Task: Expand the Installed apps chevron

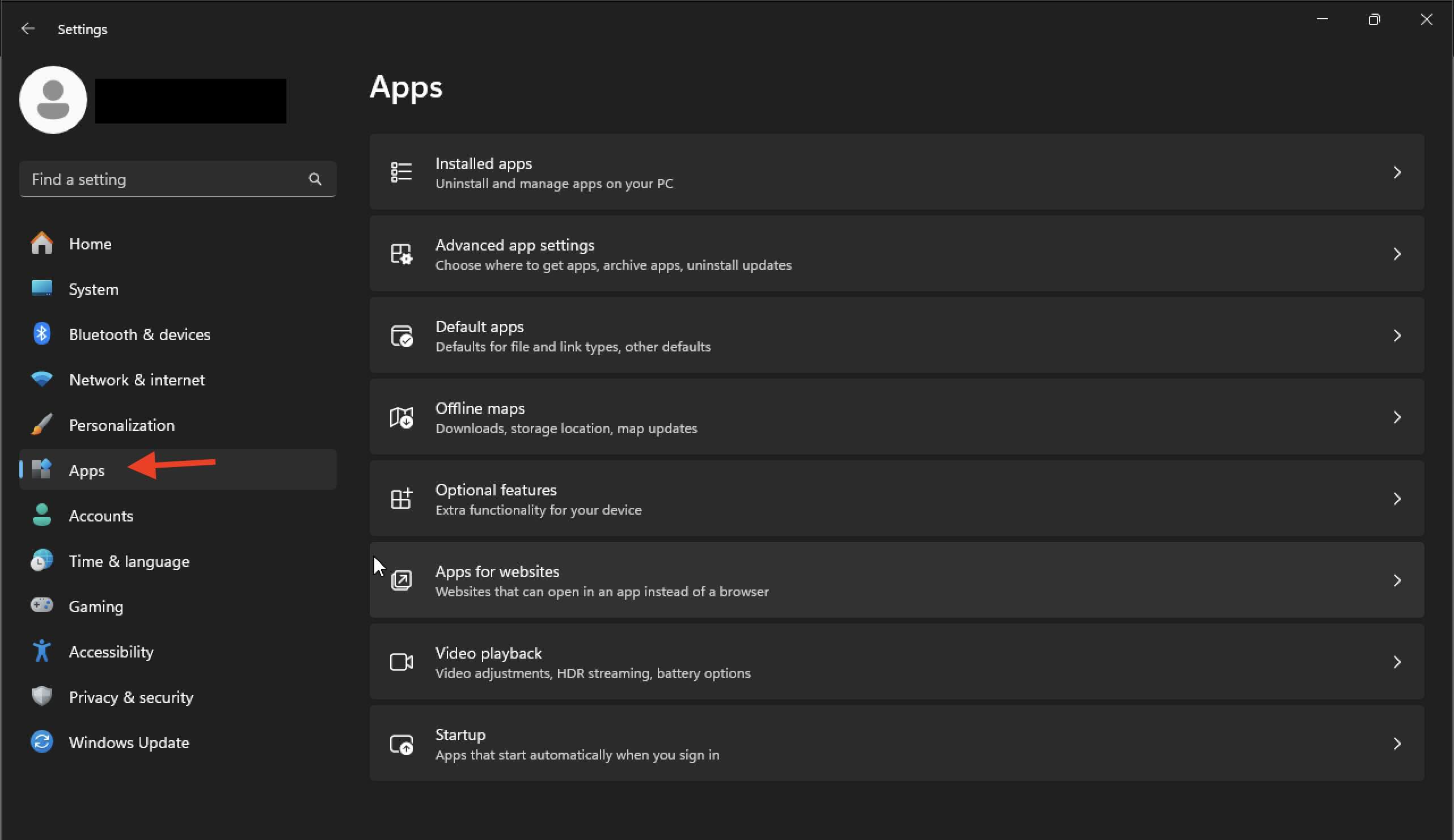Action: [x=1397, y=172]
